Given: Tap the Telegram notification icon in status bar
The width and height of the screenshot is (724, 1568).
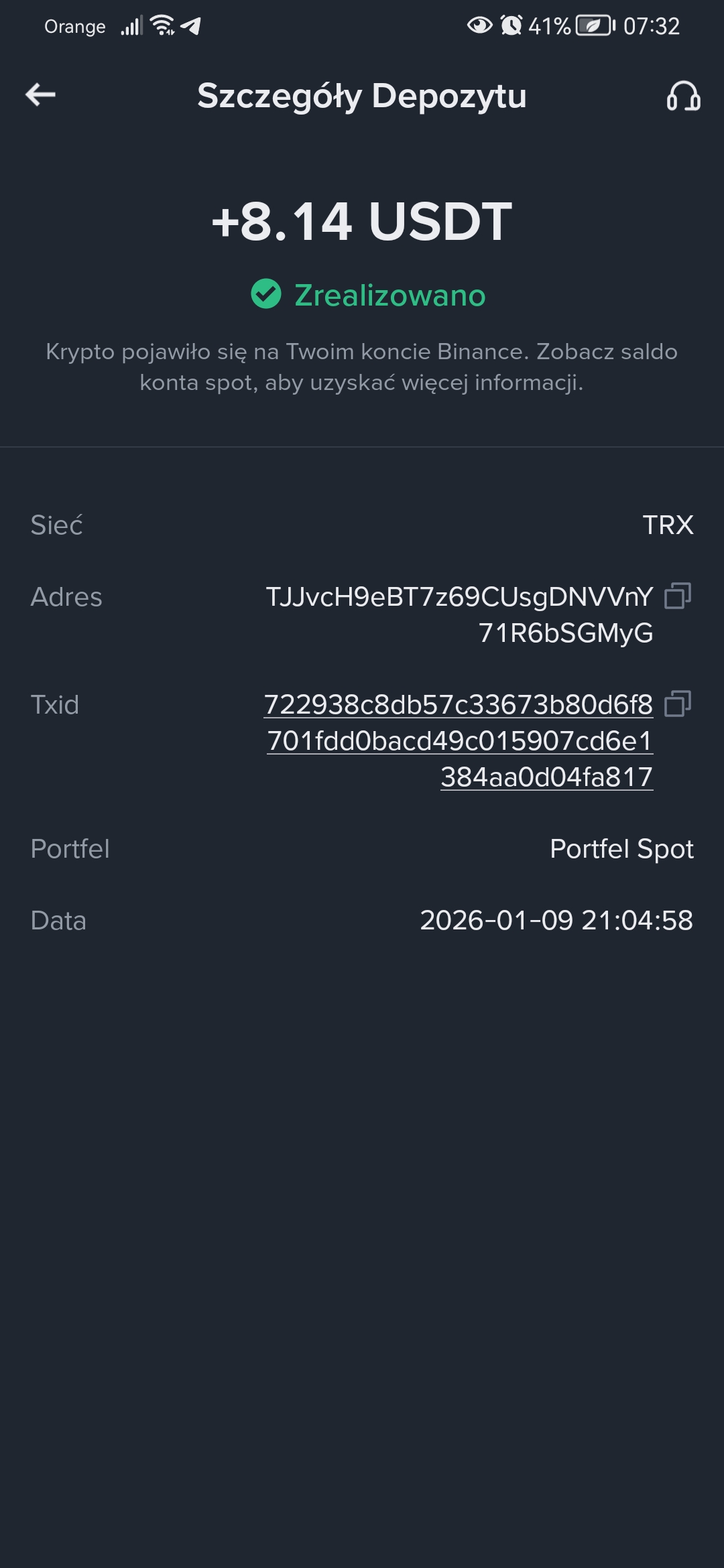Looking at the screenshot, I should (191, 26).
